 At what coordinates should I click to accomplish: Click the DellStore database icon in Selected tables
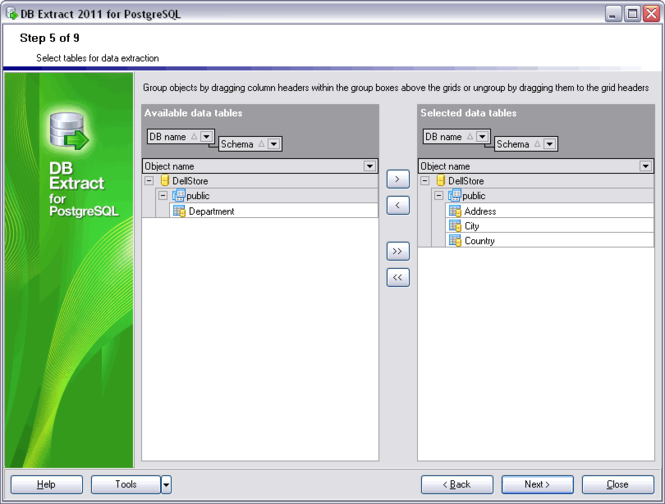point(441,180)
